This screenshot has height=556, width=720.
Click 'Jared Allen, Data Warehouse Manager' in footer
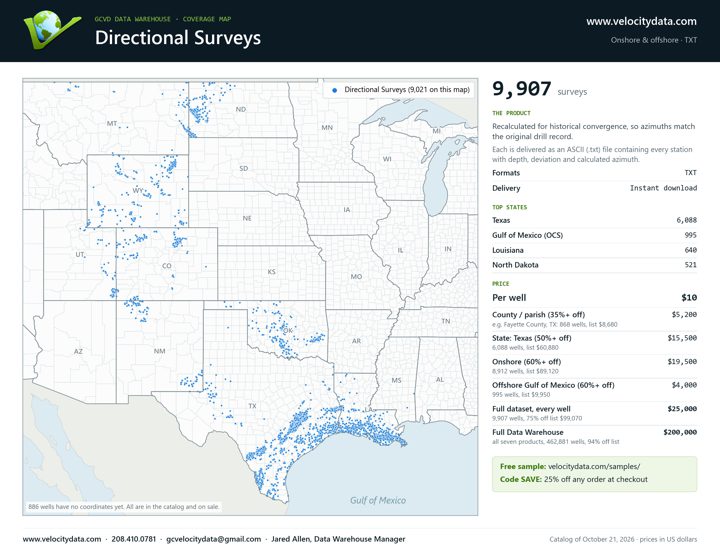338,539
